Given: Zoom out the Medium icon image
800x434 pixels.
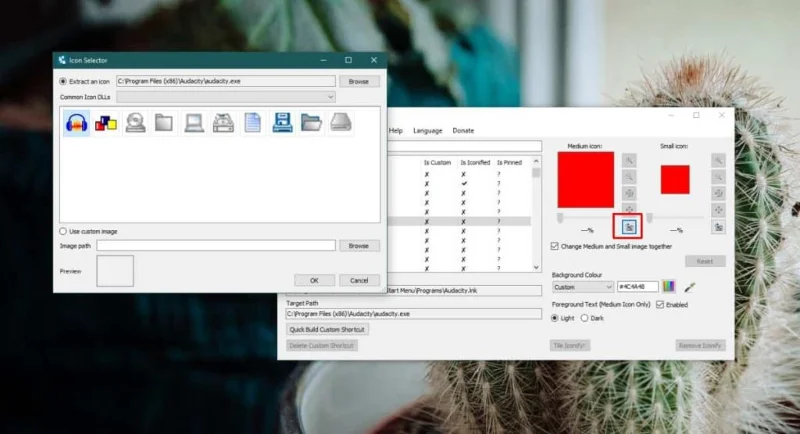Looking at the screenshot, I should (x=629, y=177).
